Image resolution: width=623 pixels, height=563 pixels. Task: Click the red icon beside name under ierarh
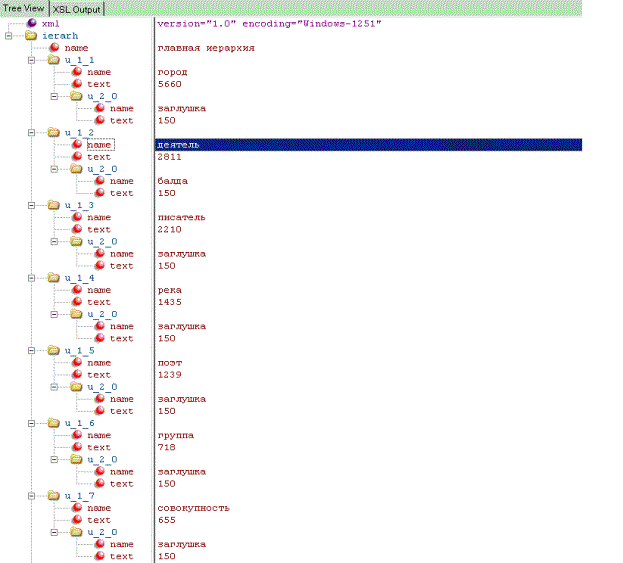pyautogui.click(x=53, y=47)
